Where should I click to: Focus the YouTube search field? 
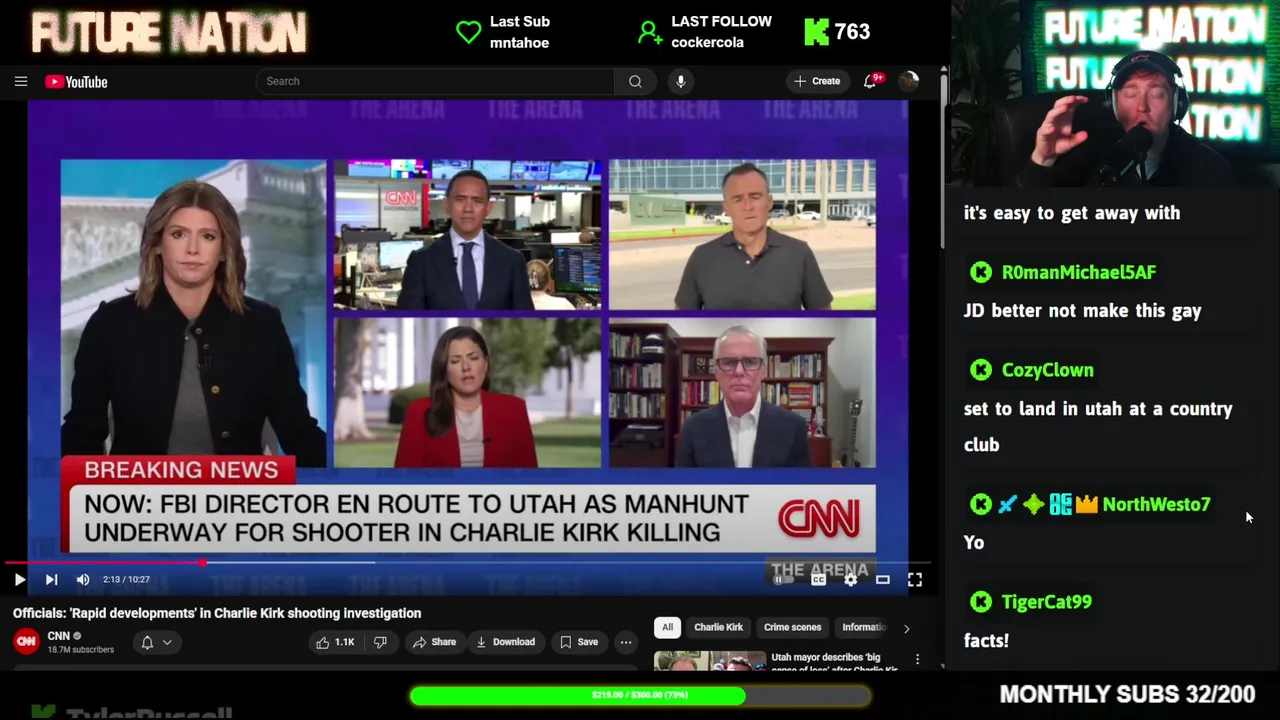[x=435, y=82]
